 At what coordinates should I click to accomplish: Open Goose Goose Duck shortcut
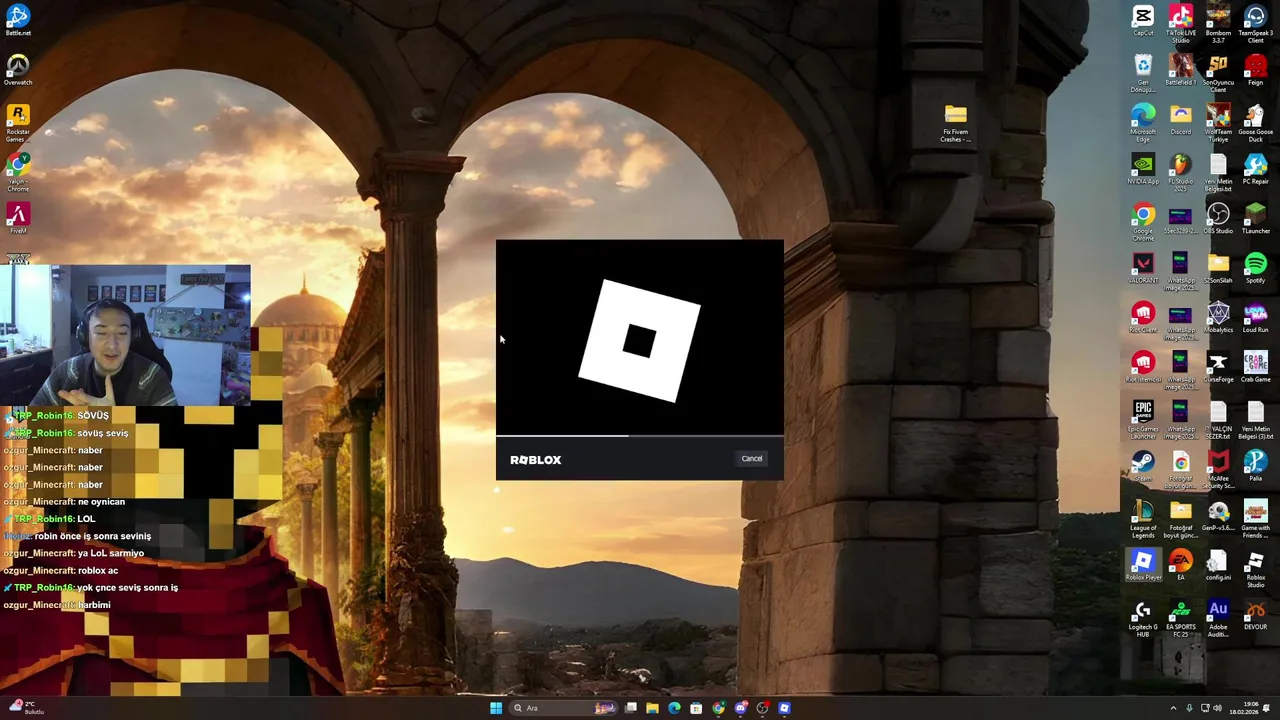pyautogui.click(x=1255, y=123)
